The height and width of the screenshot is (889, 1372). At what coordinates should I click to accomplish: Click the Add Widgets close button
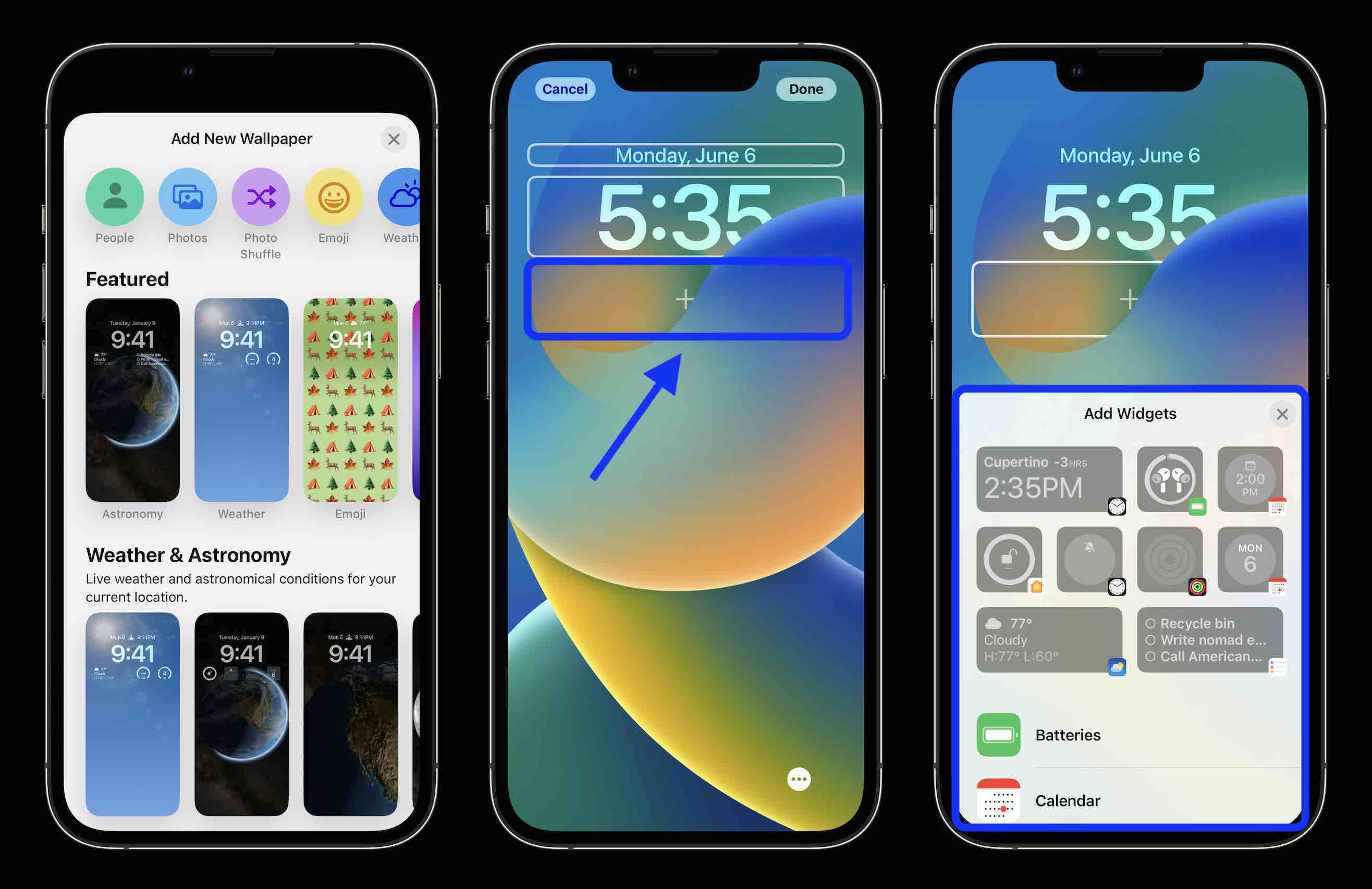[1282, 414]
